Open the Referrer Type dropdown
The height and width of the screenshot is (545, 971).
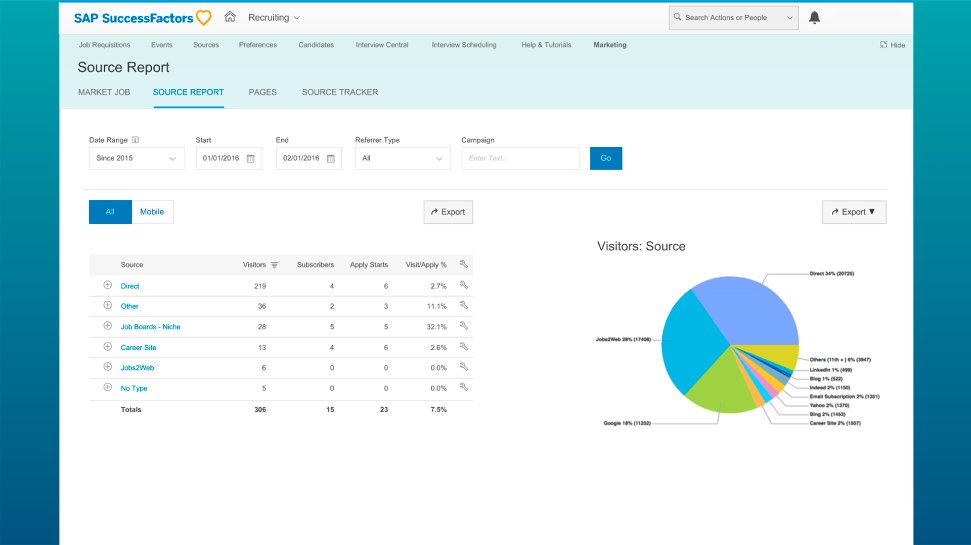tap(402, 158)
